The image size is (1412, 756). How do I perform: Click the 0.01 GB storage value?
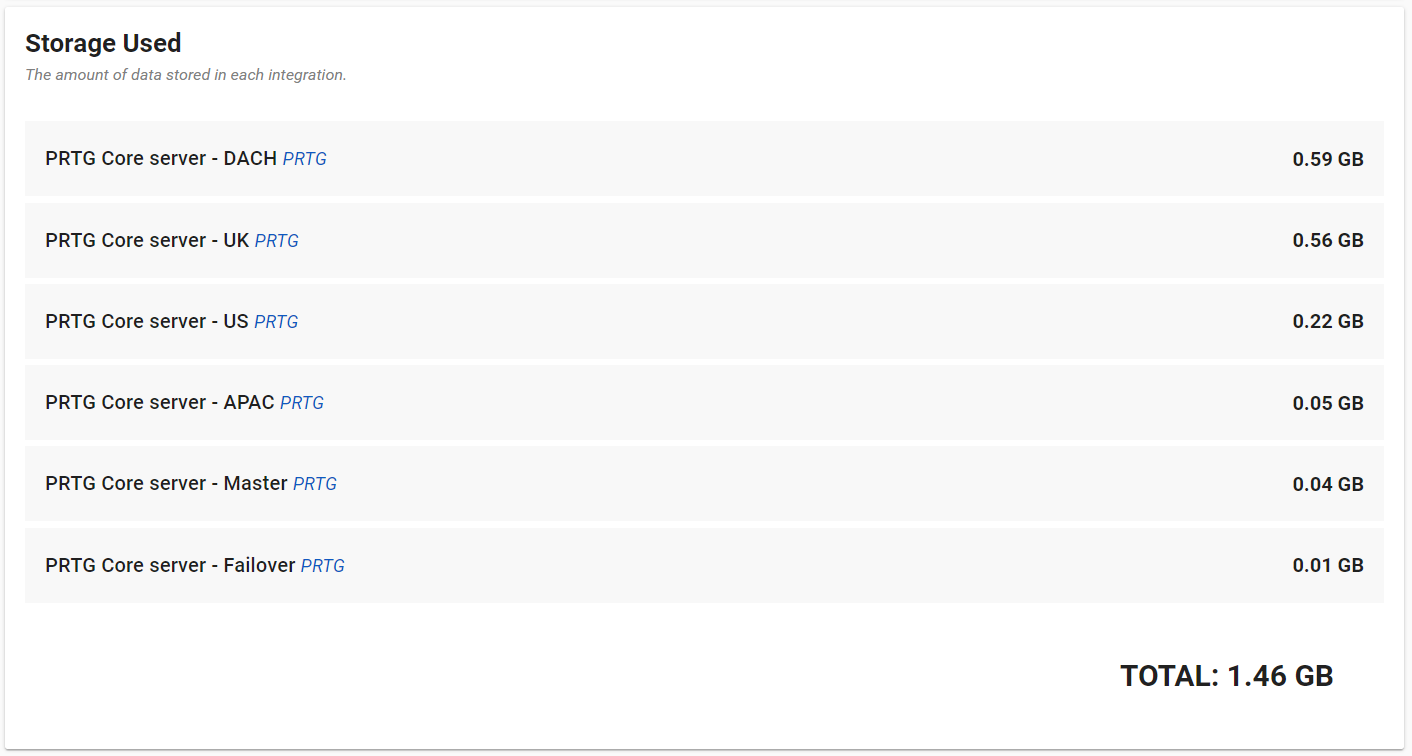click(1327, 566)
